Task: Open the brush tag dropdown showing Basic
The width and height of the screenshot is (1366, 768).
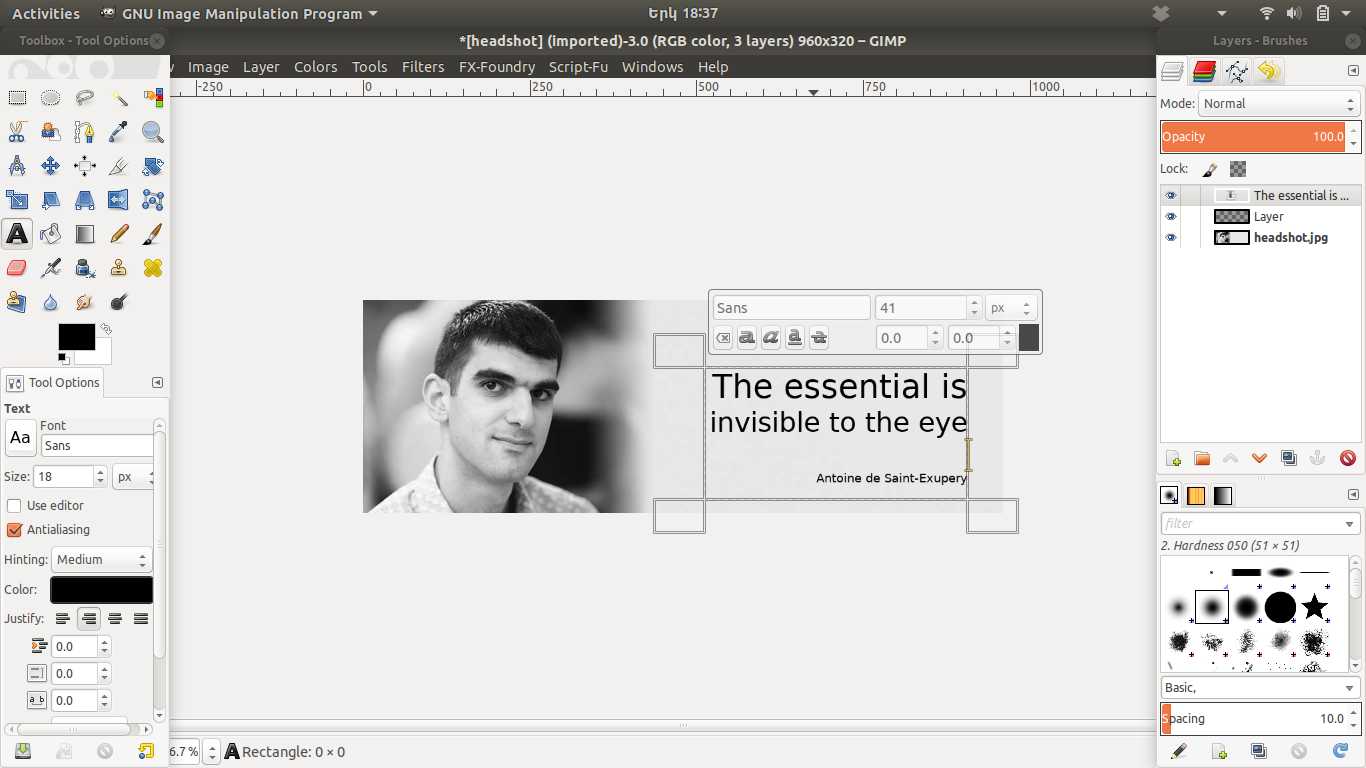Action: click(x=1258, y=688)
